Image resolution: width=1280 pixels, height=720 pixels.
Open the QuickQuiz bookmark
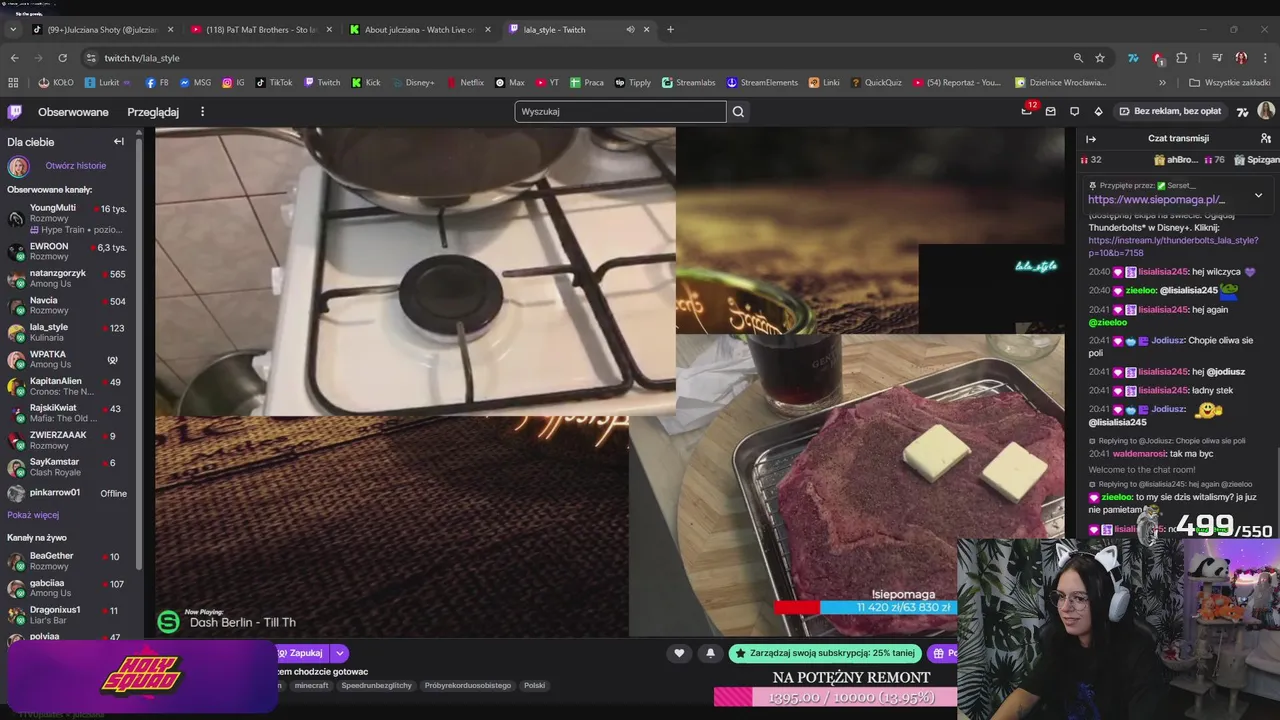point(876,83)
